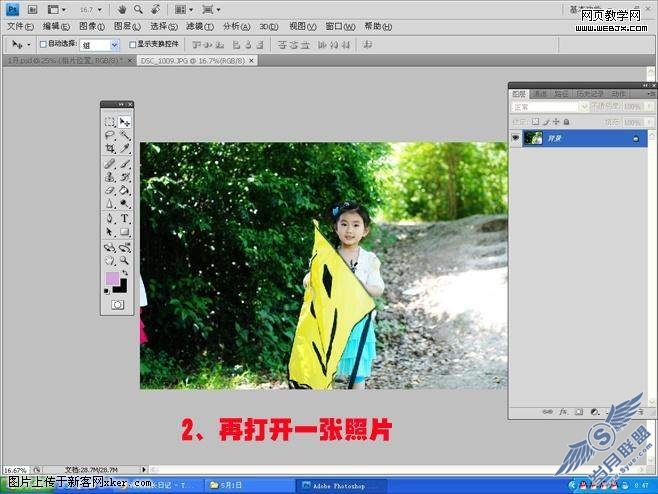This screenshot has width=658, height=494.
Task: Select the Paint Bucket tool
Action: (x=125, y=191)
